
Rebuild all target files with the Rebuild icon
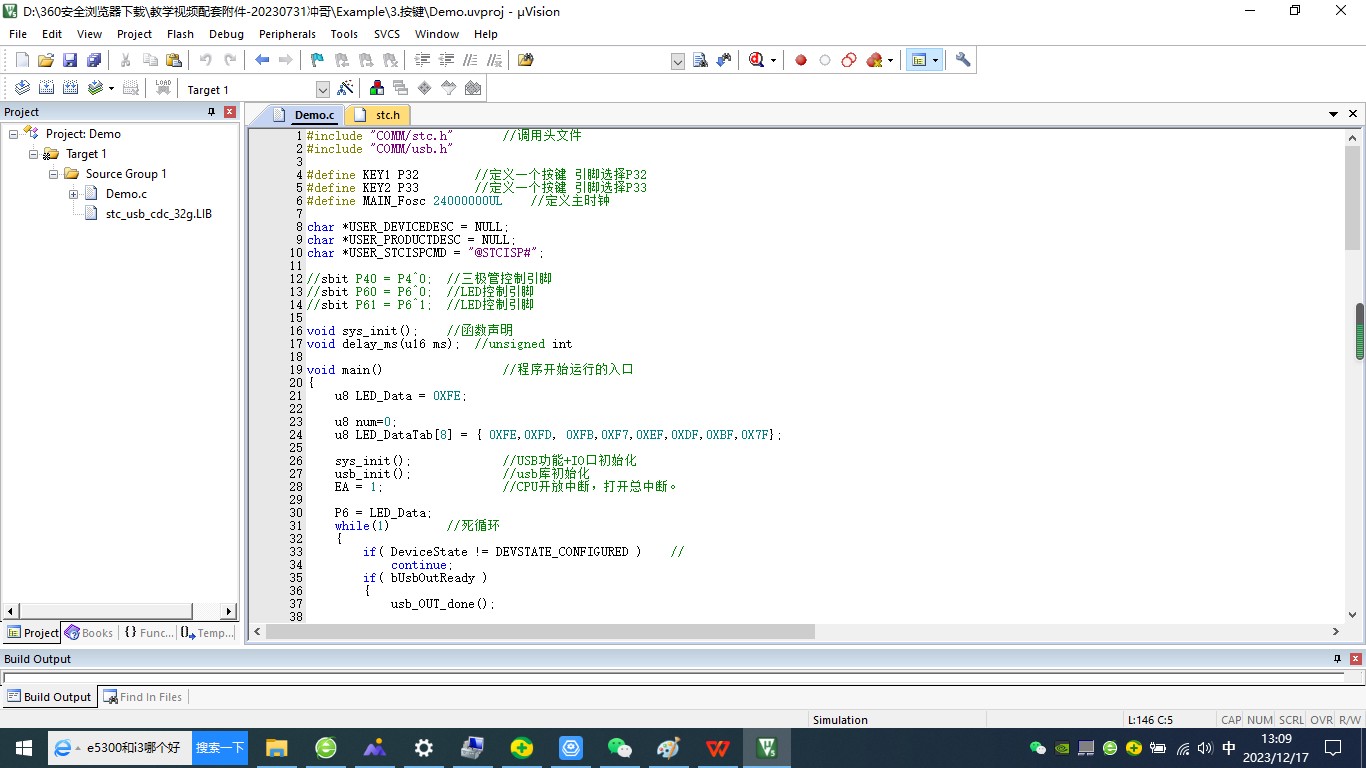[x=70, y=88]
